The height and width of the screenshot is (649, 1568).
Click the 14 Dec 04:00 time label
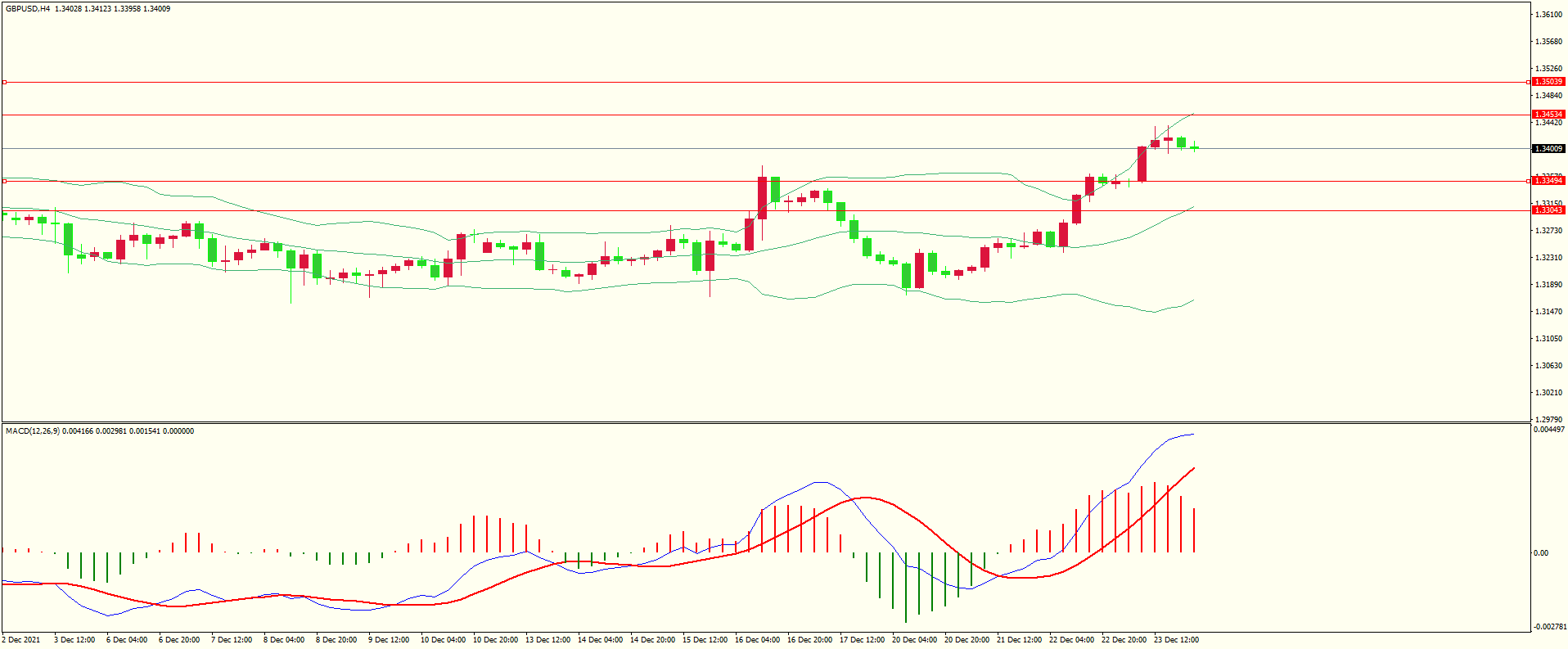[x=600, y=640]
